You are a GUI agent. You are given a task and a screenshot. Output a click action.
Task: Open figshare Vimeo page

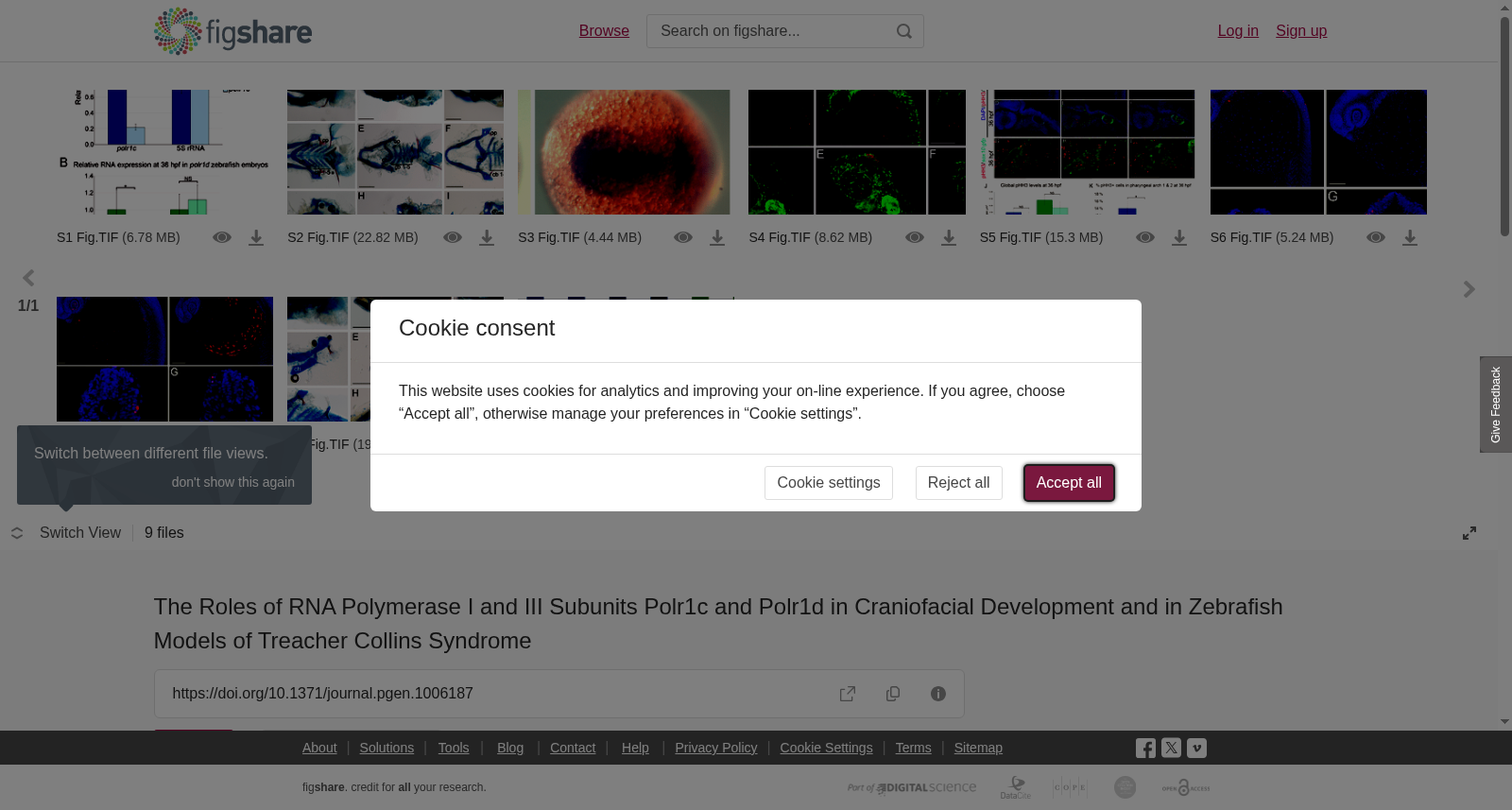pyautogui.click(x=1196, y=748)
